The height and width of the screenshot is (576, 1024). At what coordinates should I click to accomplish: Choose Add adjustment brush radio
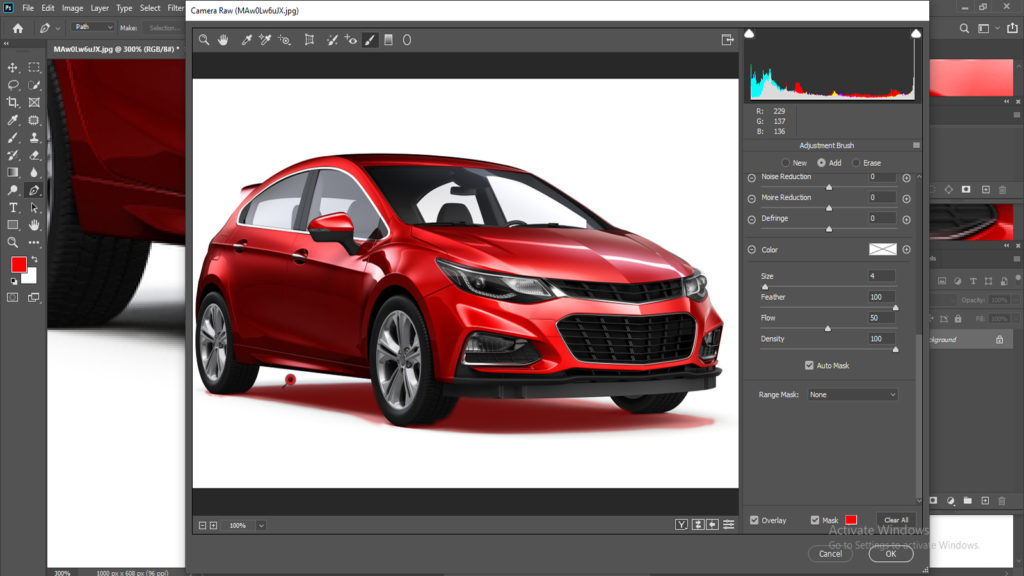(x=822, y=163)
